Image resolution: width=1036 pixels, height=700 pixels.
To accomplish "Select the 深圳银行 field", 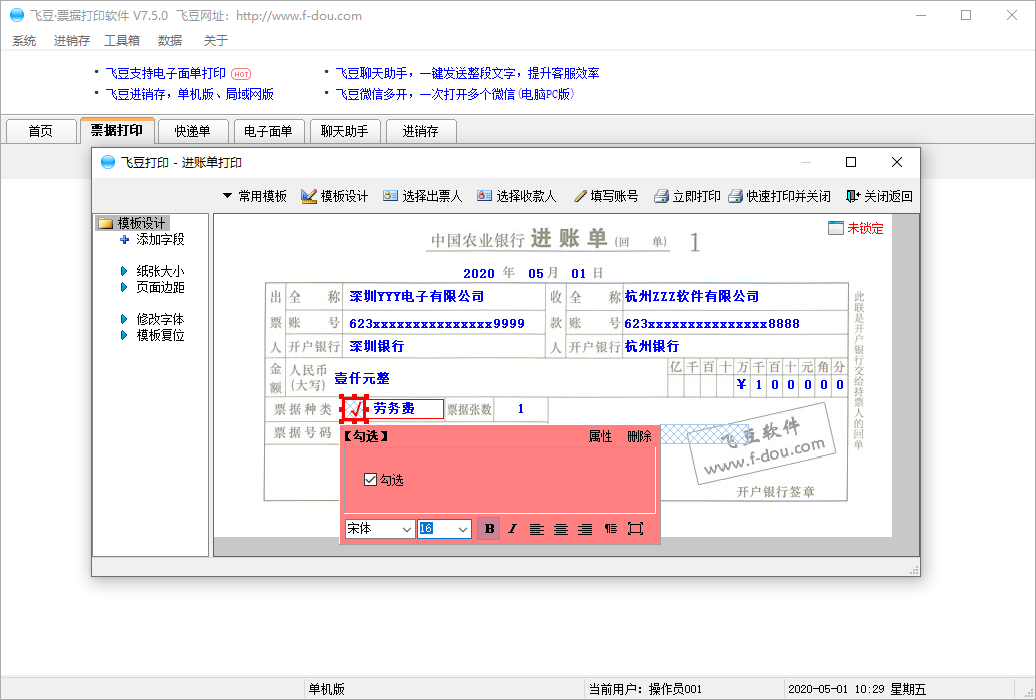I will [377, 346].
